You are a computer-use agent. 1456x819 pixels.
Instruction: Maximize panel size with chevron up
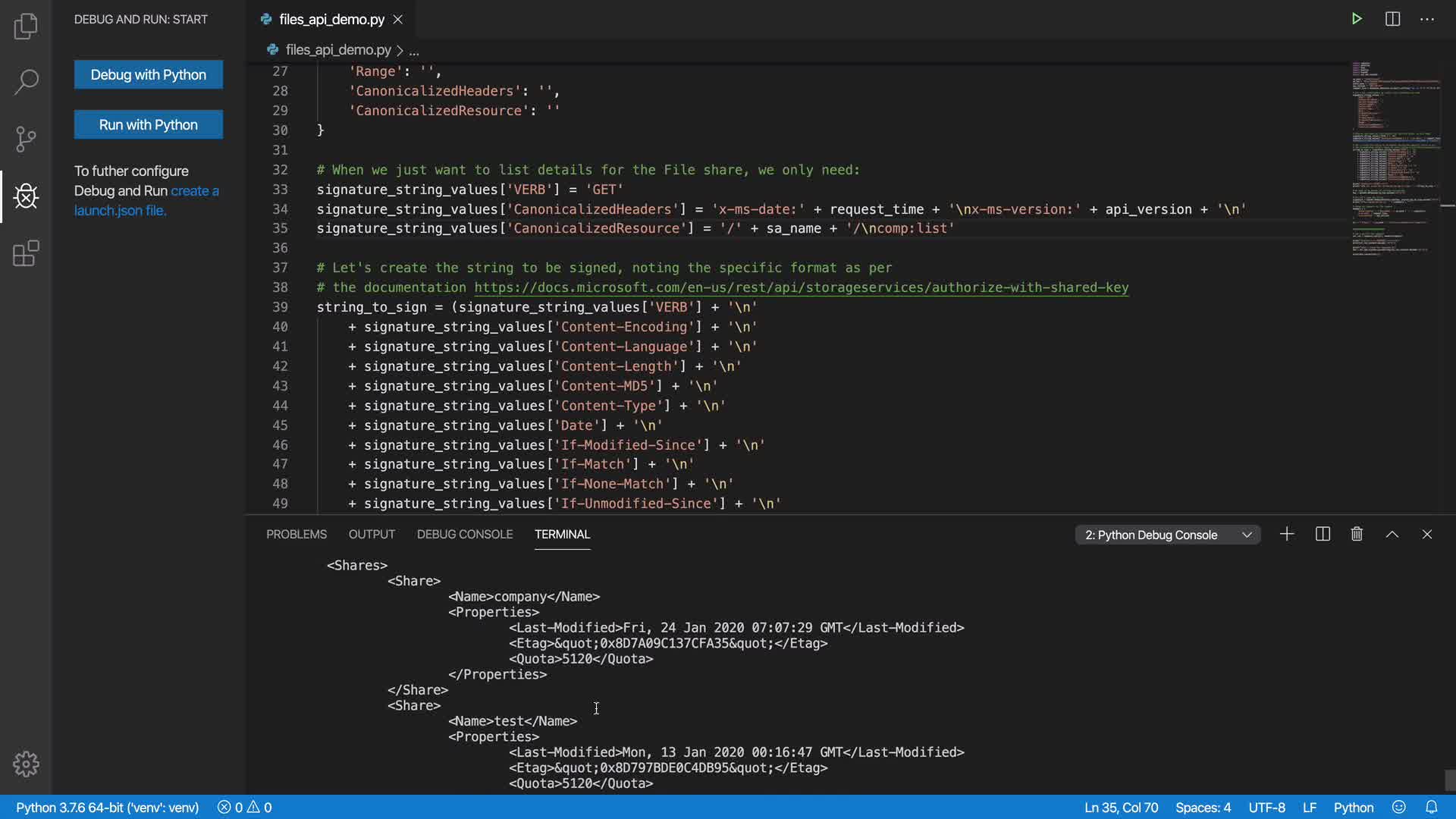(1392, 535)
